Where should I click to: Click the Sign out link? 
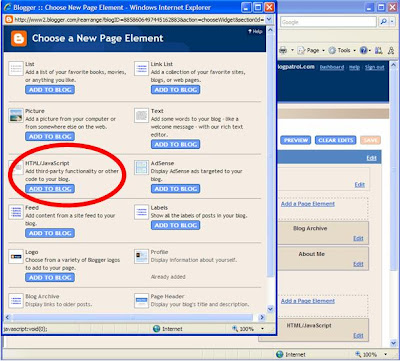pyautogui.click(x=374, y=67)
